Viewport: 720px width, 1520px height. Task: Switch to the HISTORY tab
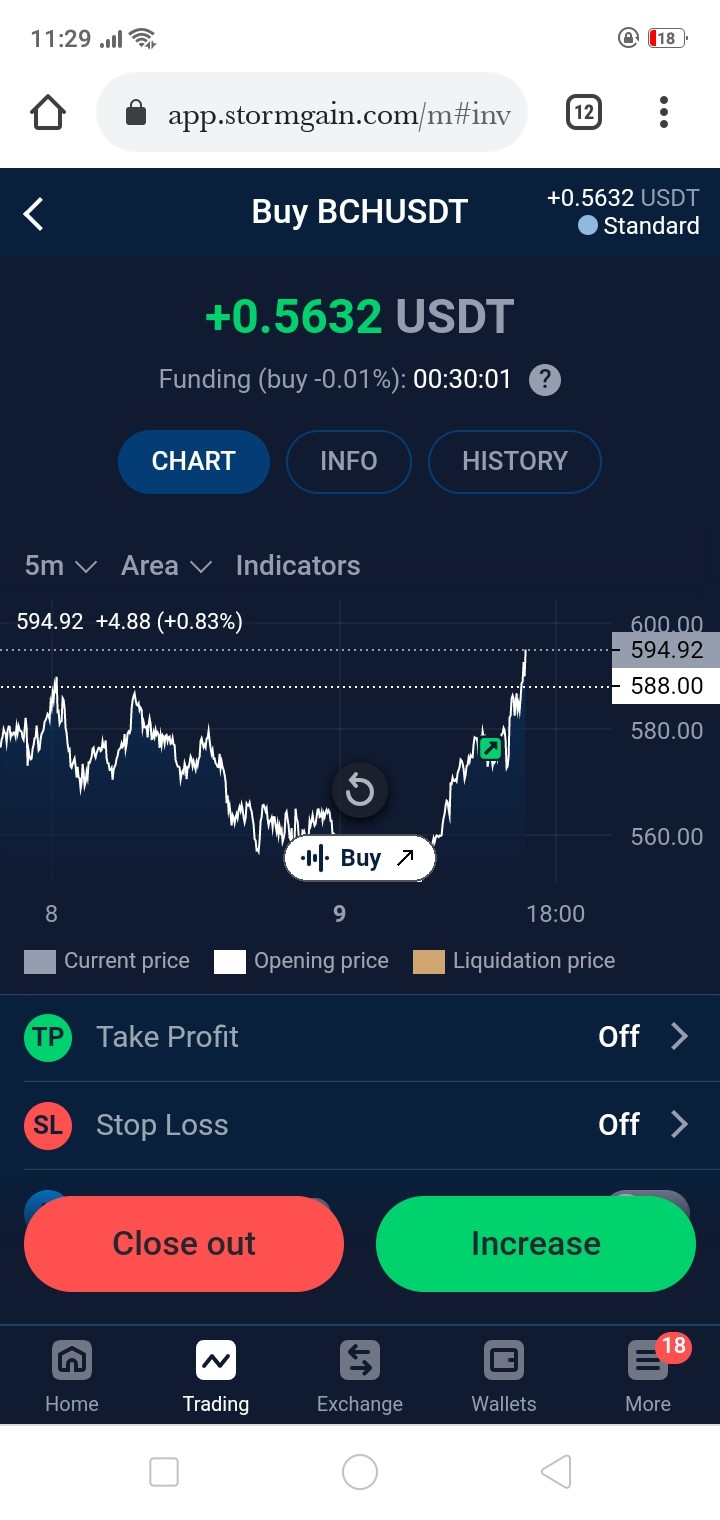(x=515, y=462)
